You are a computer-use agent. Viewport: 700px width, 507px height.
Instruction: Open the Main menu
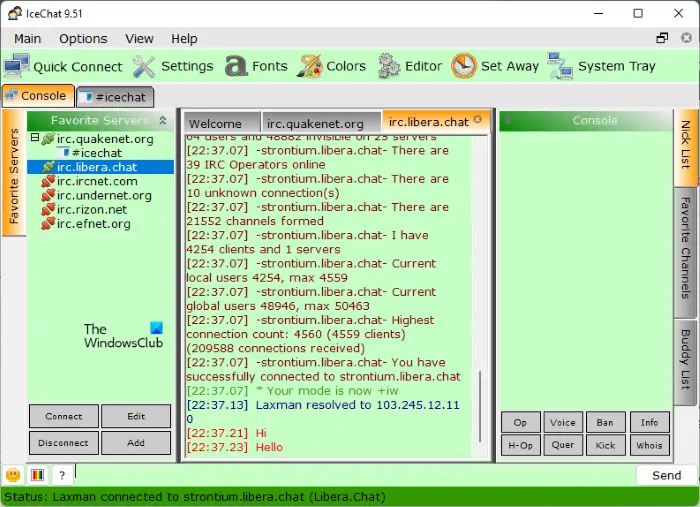coord(28,39)
